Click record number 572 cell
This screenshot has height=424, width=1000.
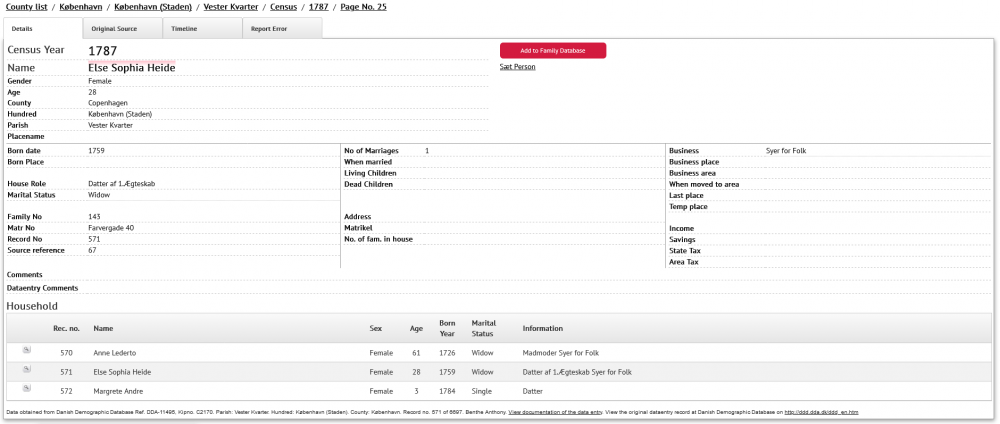[x=66, y=391]
